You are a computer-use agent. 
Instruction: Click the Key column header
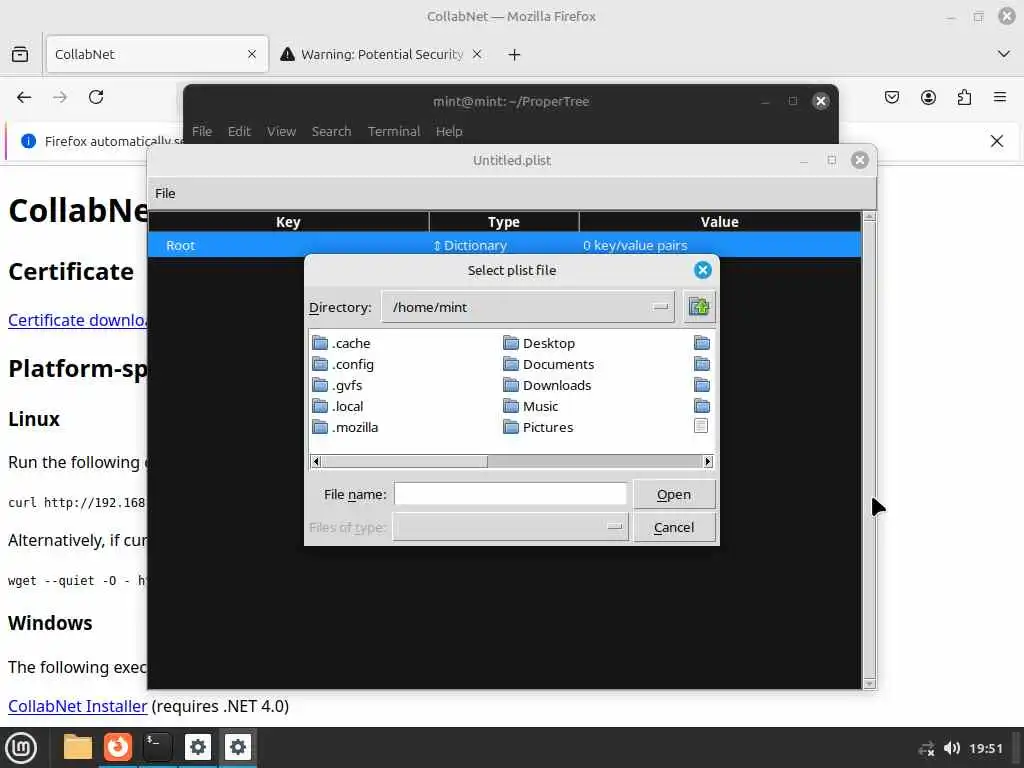tap(288, 221)
